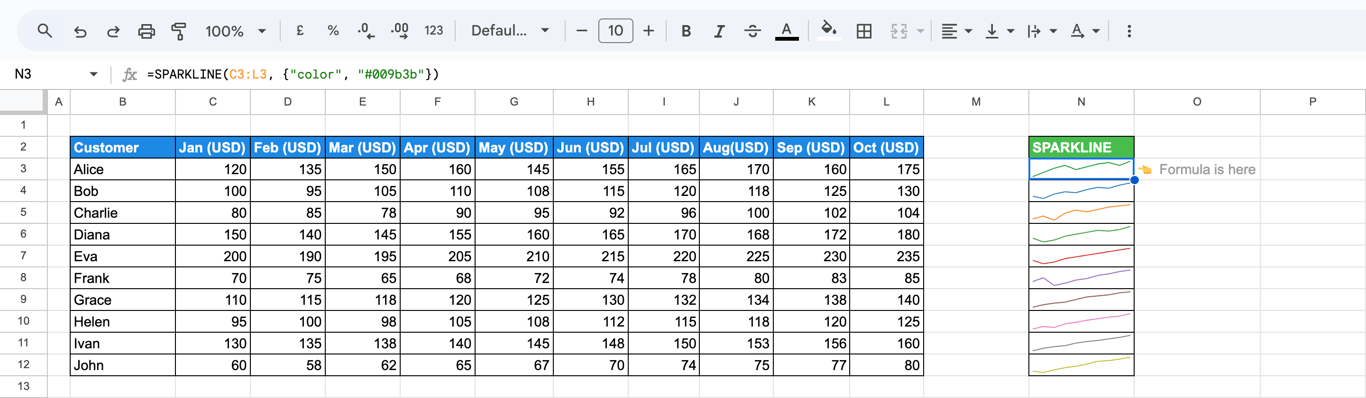Click the select all corner box
This screenshot has height=398, width=1366.
(23, 101)
